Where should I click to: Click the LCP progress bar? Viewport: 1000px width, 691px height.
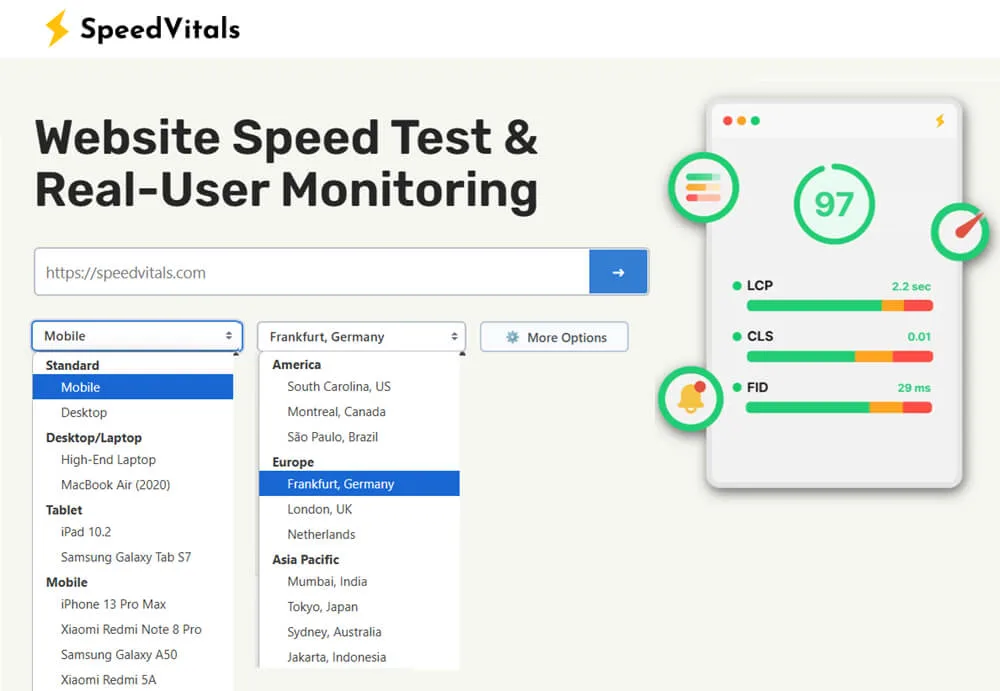click(x=839, y=306)
